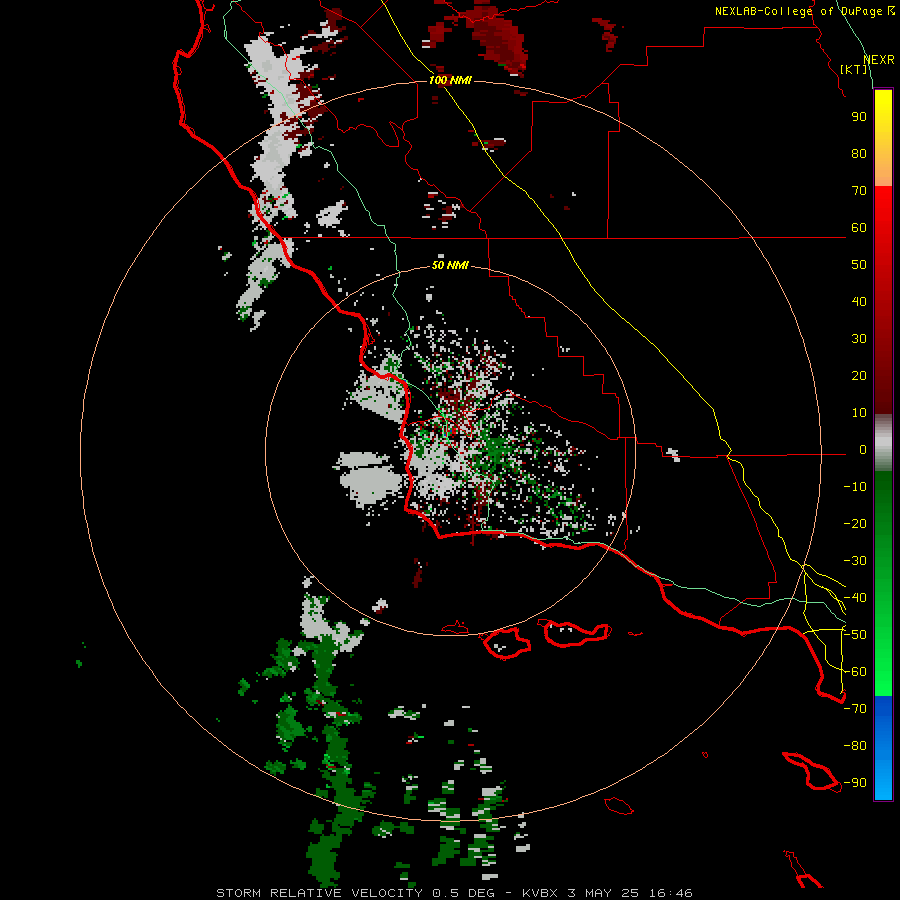Click the positive "70" scale value

859,191
